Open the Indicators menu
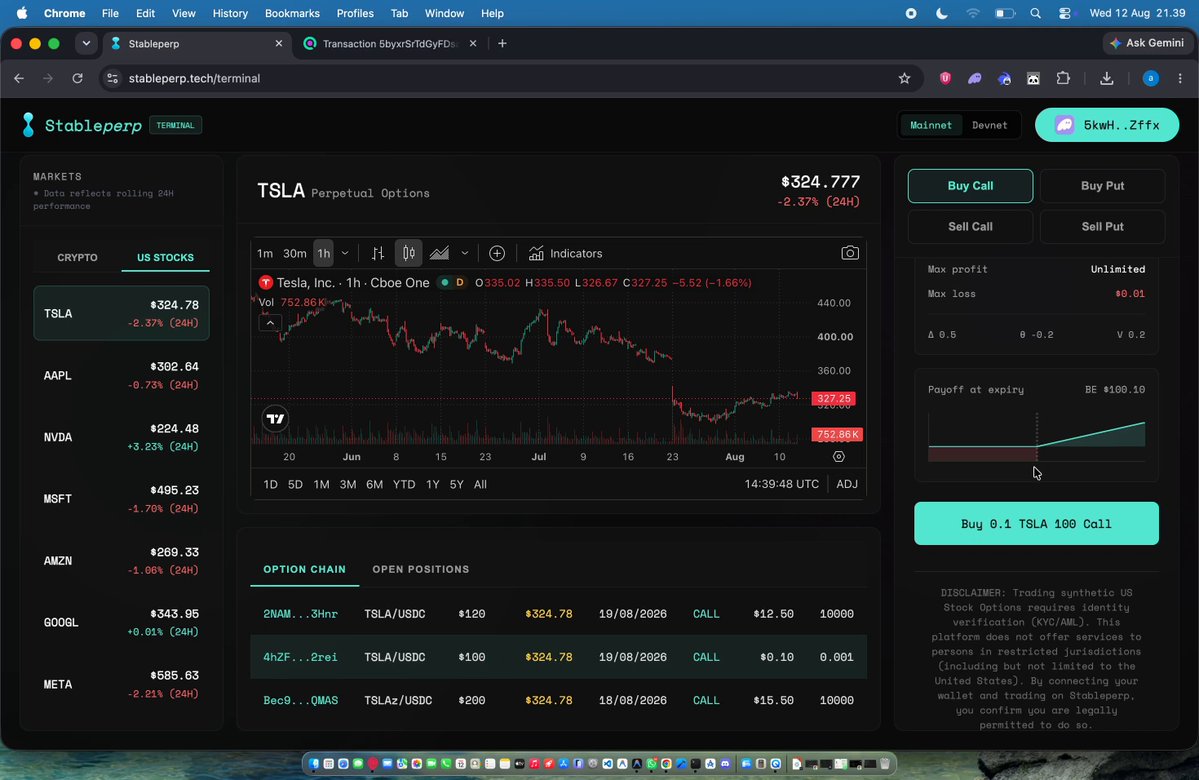The image size is (1199, 780). tap(566, 253)
